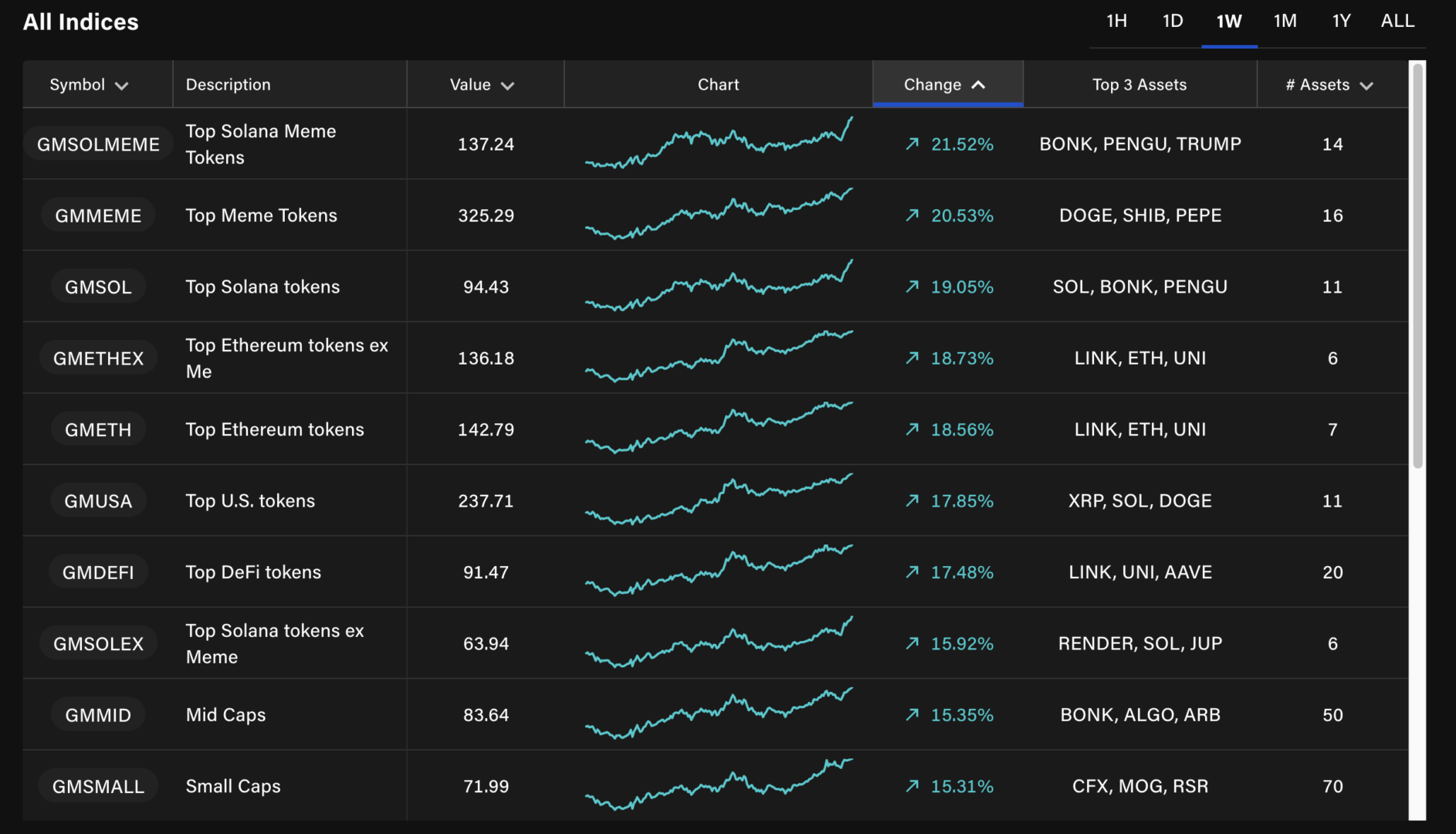1456x834 pixels.
Task: Click the Chart column header
Action: tap(719, 85)
